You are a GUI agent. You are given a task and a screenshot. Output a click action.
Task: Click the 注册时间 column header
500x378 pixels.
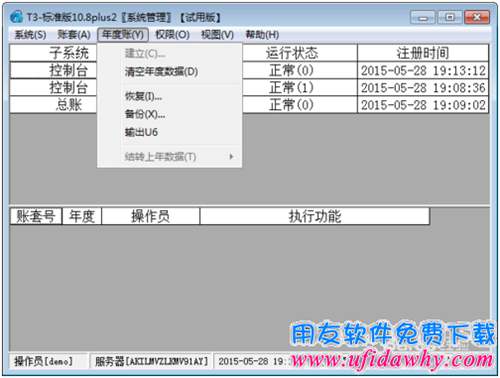coord(423,53)
